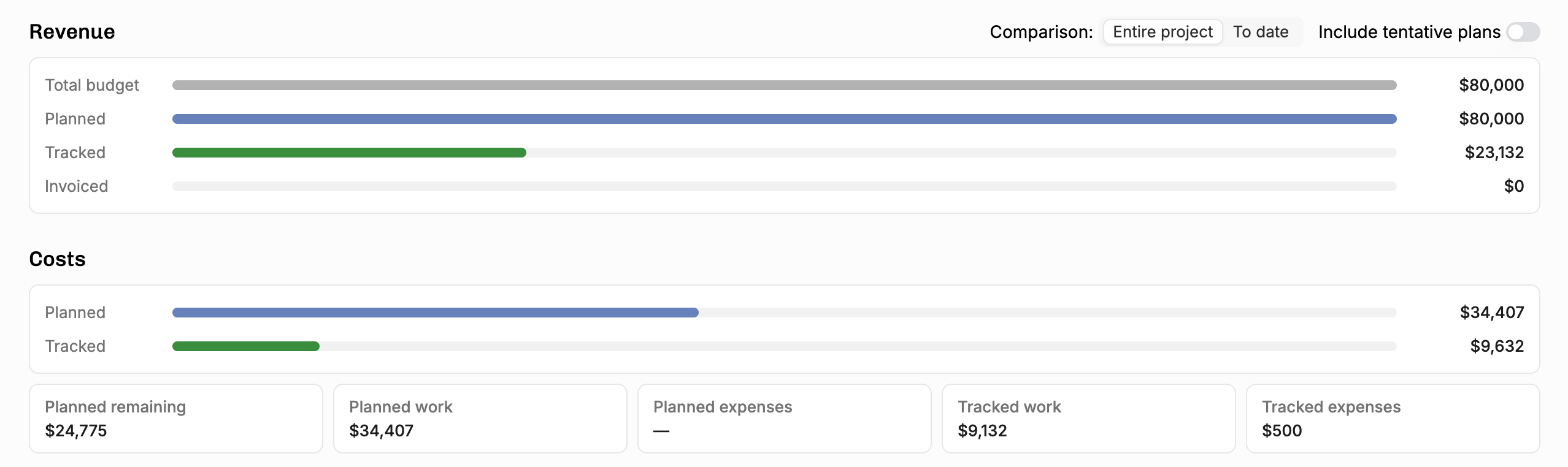Click the Costs Planned blue bar

tap(435, 313)
